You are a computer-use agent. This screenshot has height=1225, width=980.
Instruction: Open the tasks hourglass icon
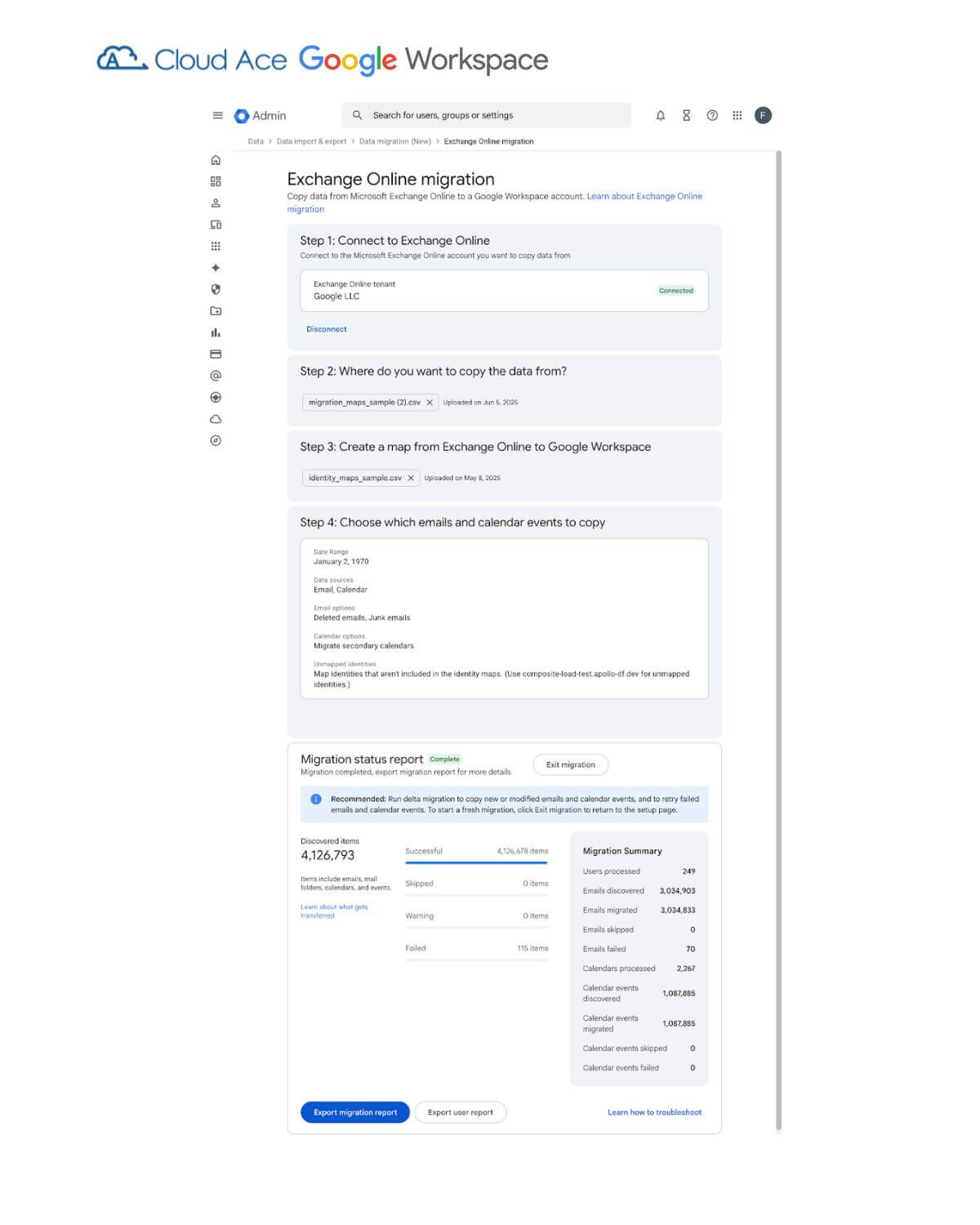click(x=686, y=115)
